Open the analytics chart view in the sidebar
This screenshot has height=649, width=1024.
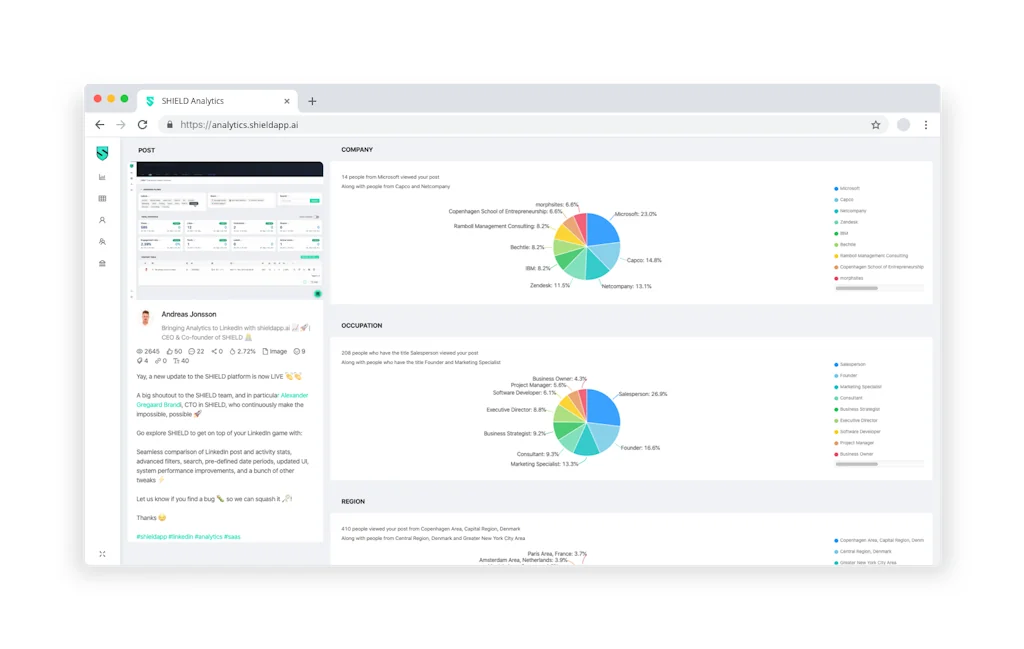coord(102,175)
